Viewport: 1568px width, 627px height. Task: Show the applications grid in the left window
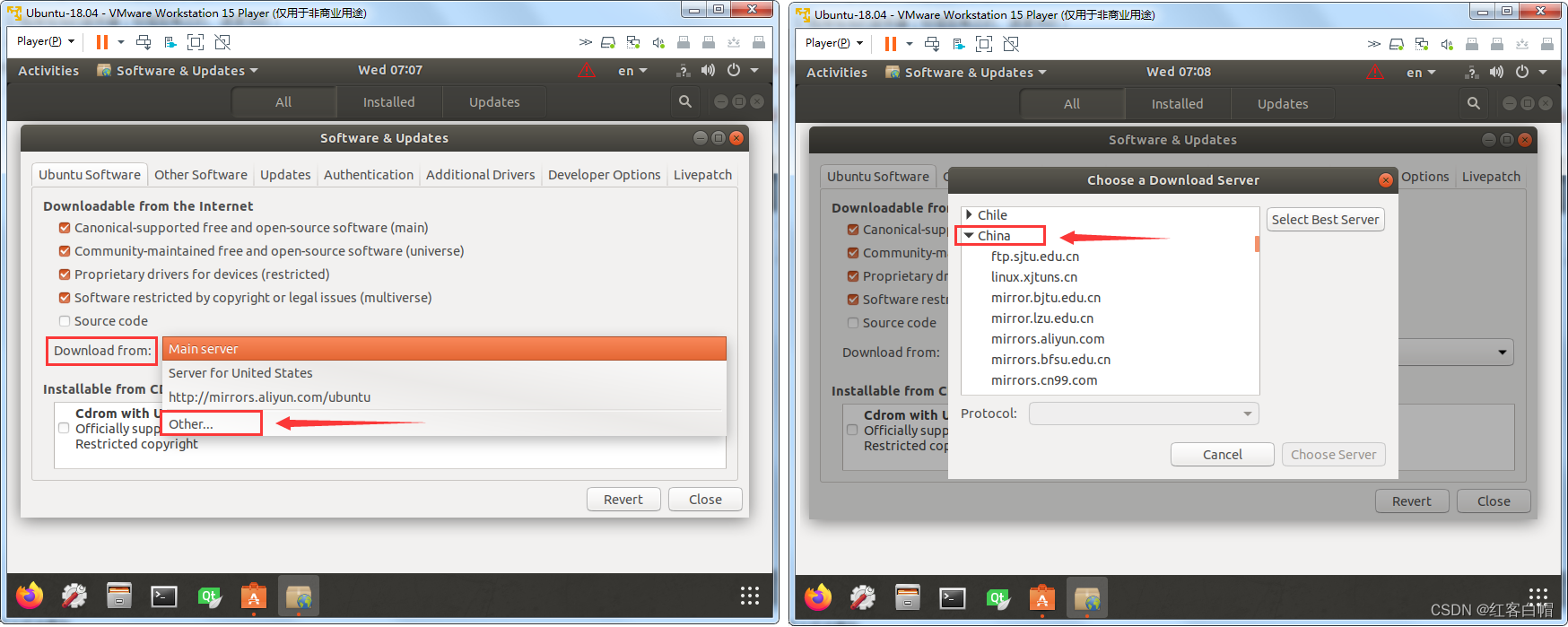750,596
